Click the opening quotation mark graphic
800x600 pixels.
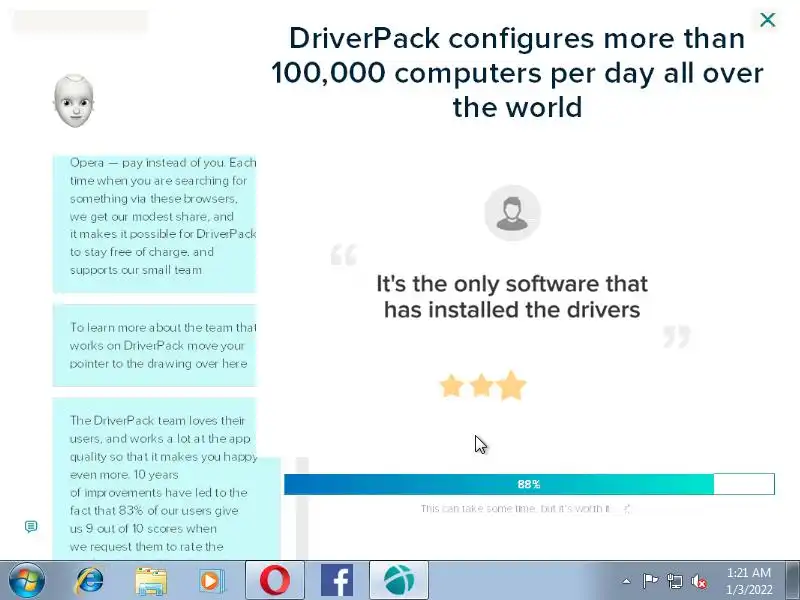coord(344,255)
